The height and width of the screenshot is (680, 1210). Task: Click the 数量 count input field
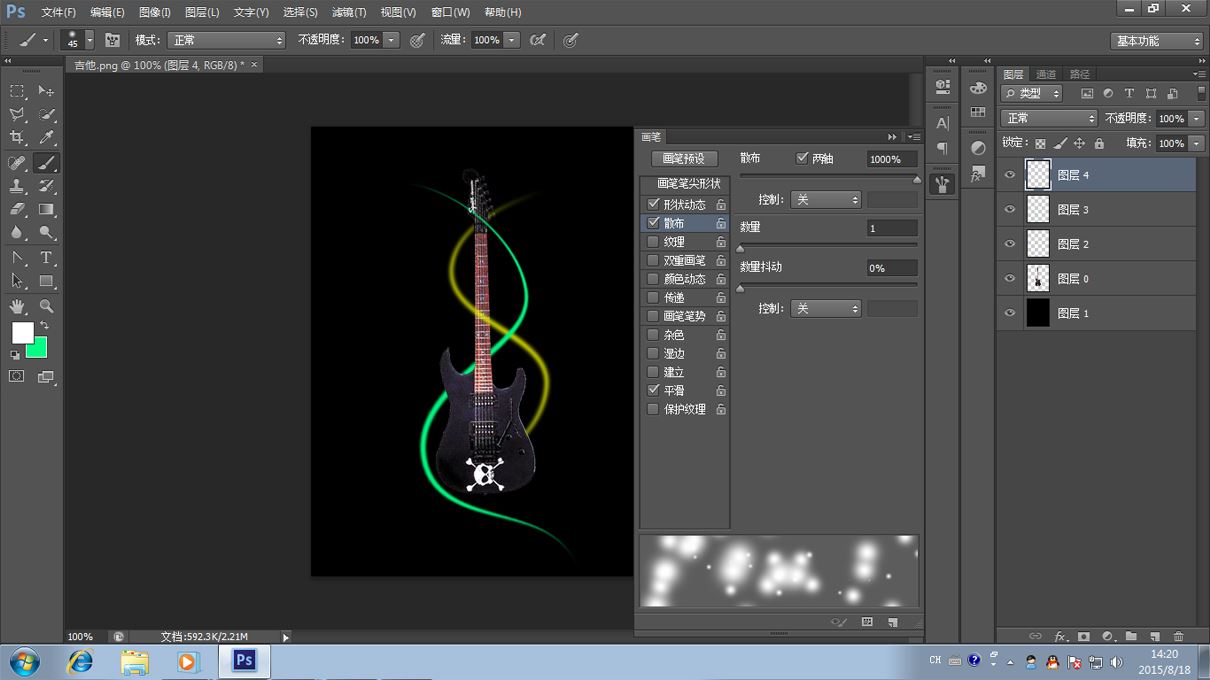tap(891, 228)
